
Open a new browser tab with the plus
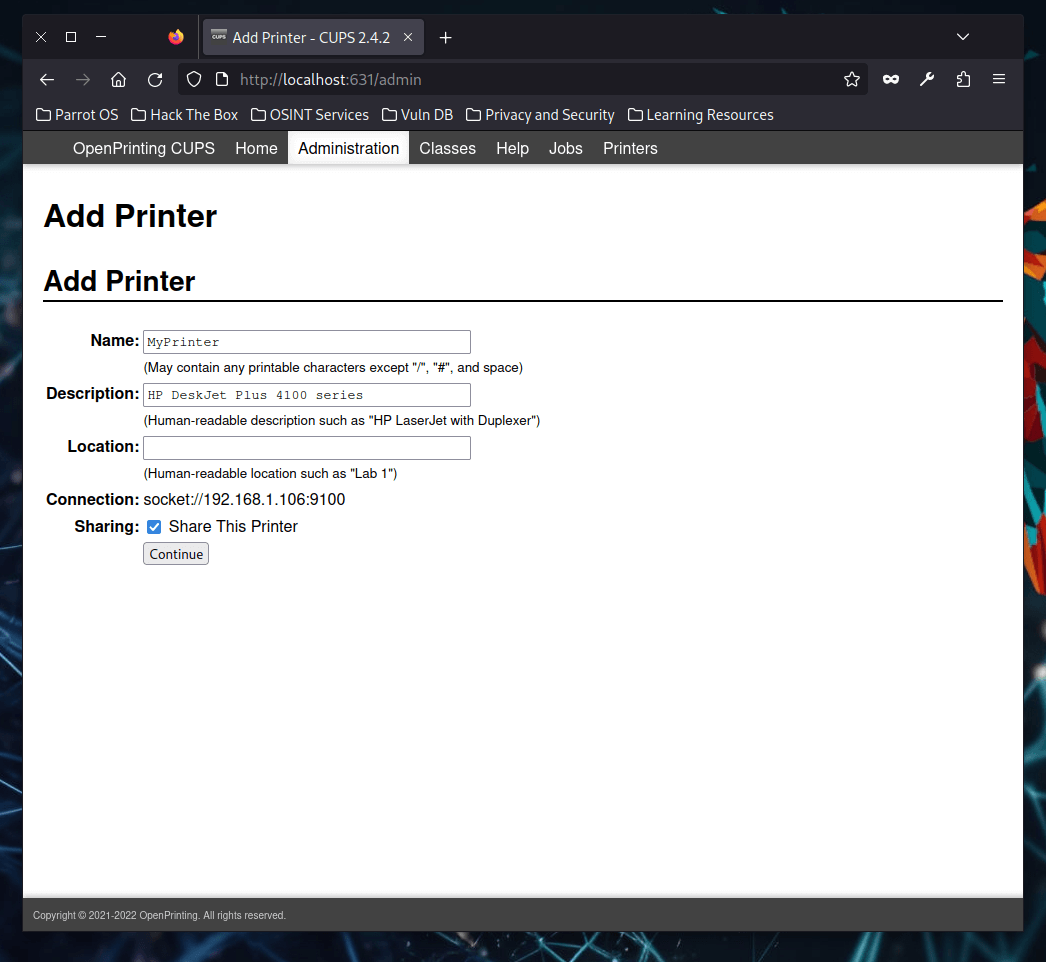coord(445,37)
